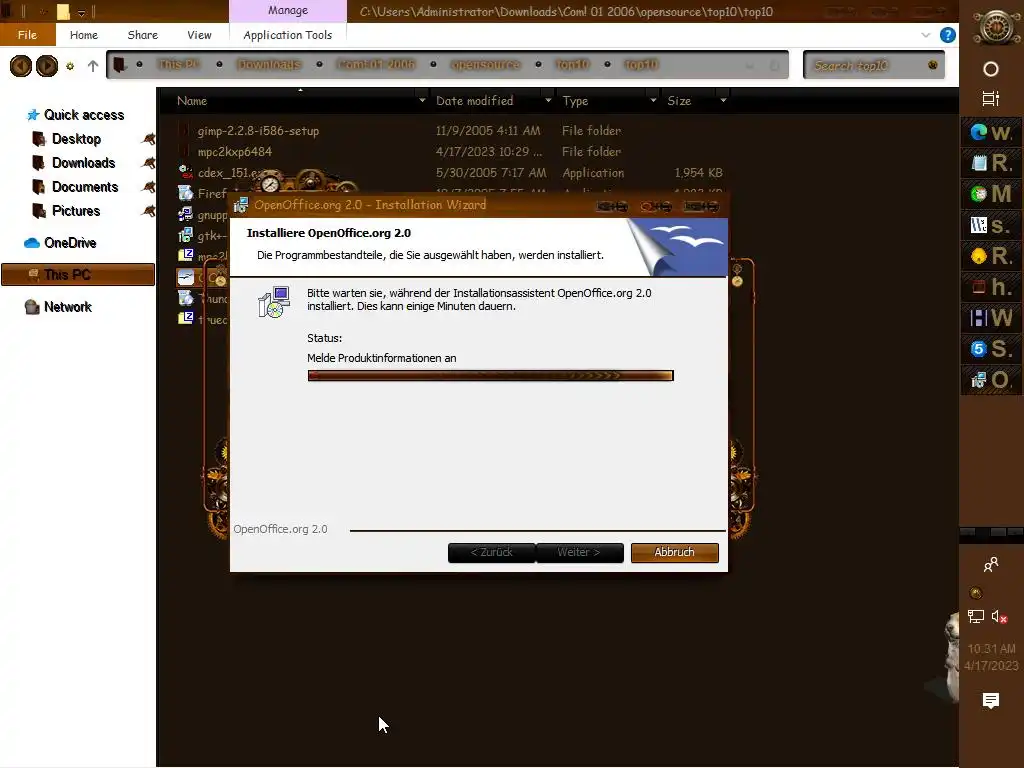Click the Thunderbird installer file icon

tap(185, 298)
